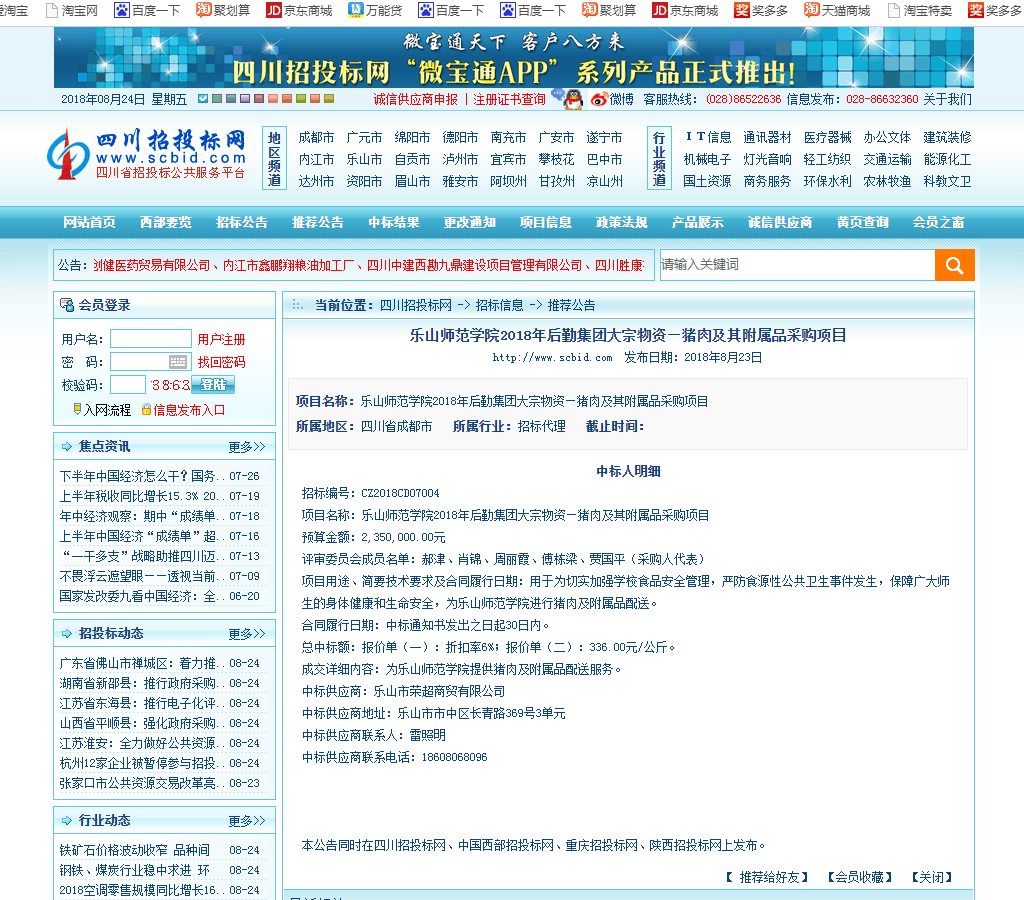The height and width of the screenshot is (900, 1024).
Task: Open the 万能贷 bookmark icon
Action: click(x=356, y=10)
